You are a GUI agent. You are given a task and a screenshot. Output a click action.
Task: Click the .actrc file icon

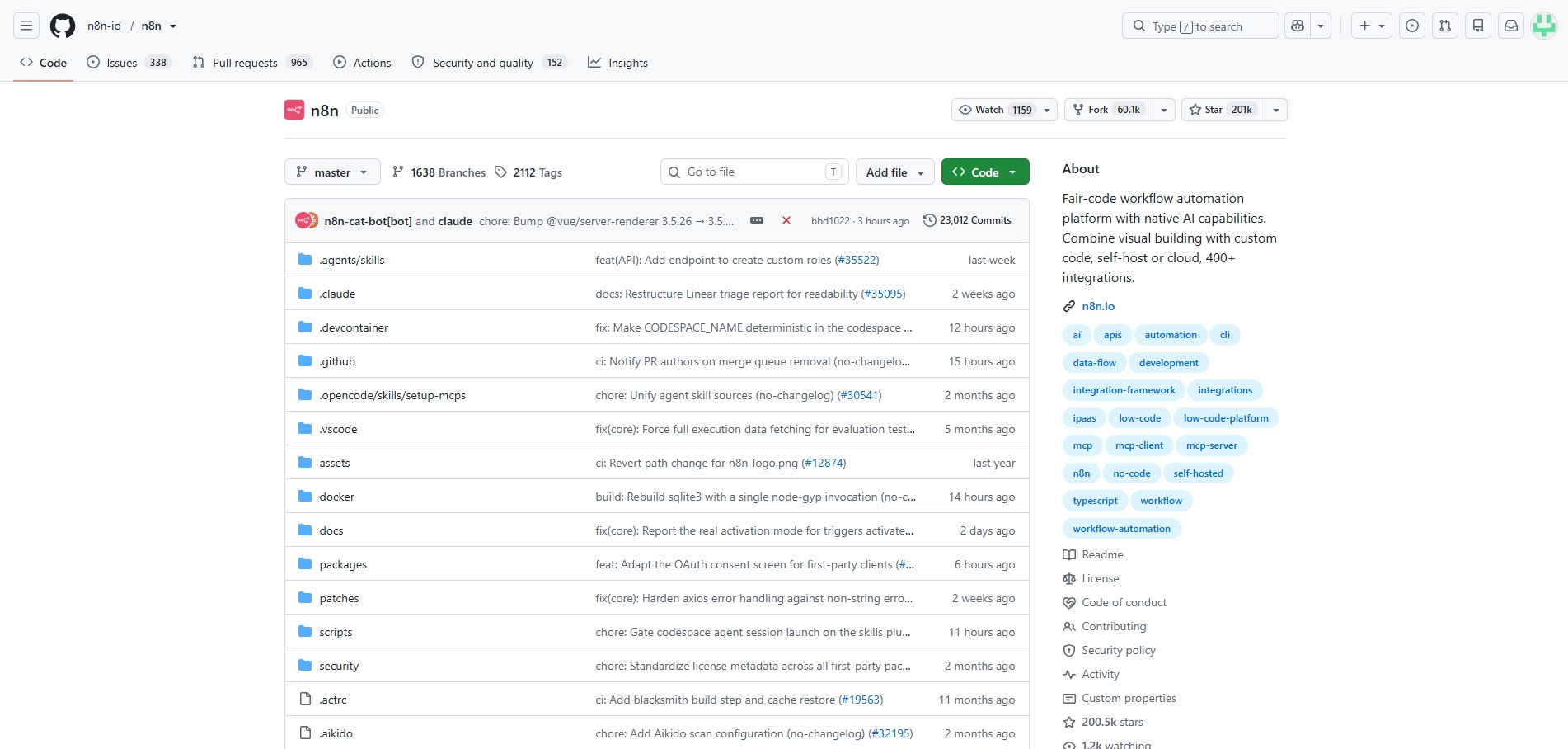[305, 699]
